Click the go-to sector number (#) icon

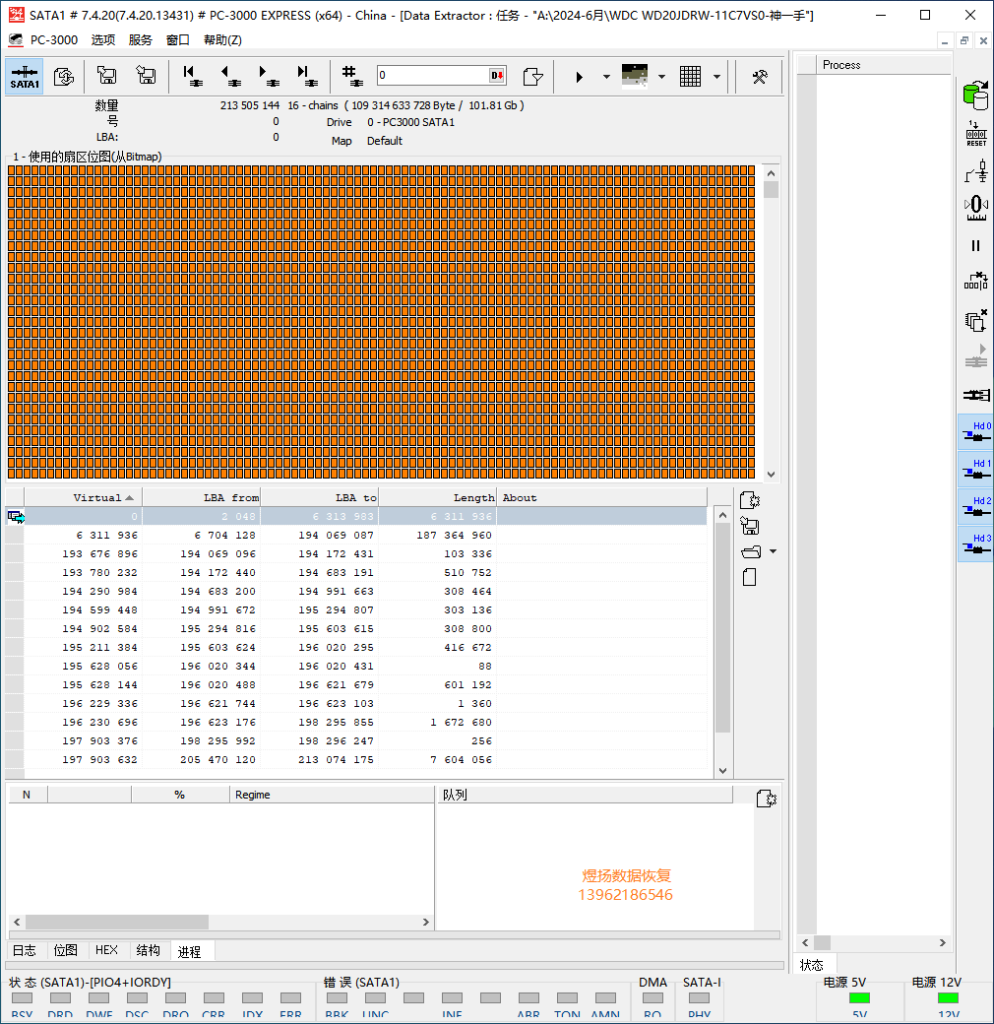352,76
